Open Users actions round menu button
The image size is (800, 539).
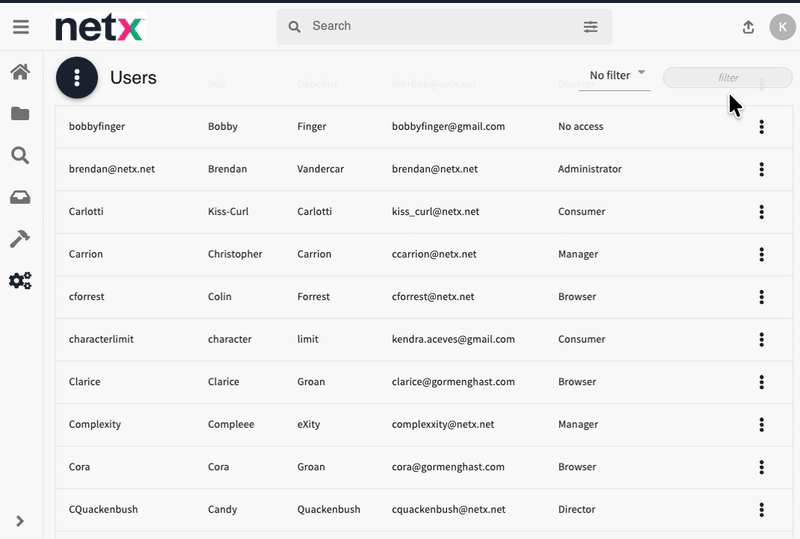click(77, 78)
